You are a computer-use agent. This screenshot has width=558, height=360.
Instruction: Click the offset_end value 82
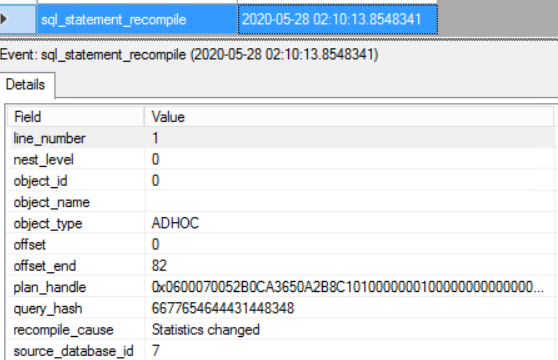pyautogui.click(x=159, y=265)
